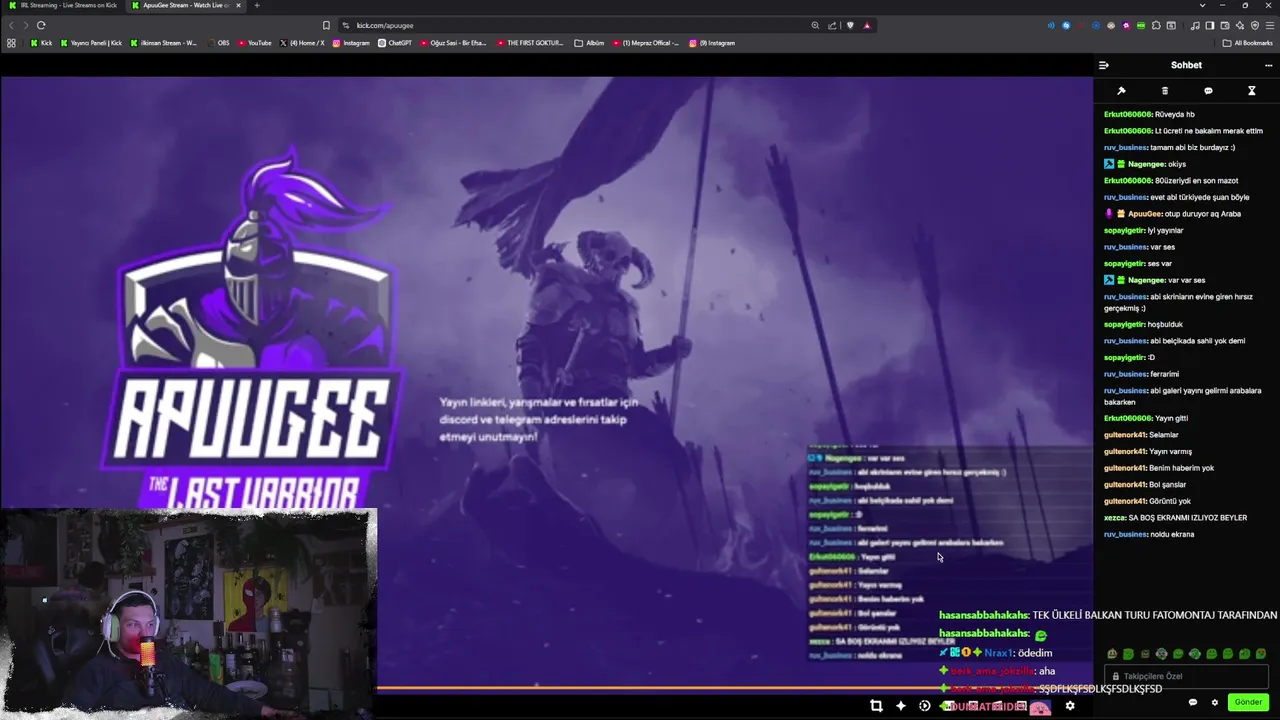The width and height of the screenshot is (1280, 720).
Task: Open the first Instagram bookmark
Action: pyautogui.click(x=351, y=43)
